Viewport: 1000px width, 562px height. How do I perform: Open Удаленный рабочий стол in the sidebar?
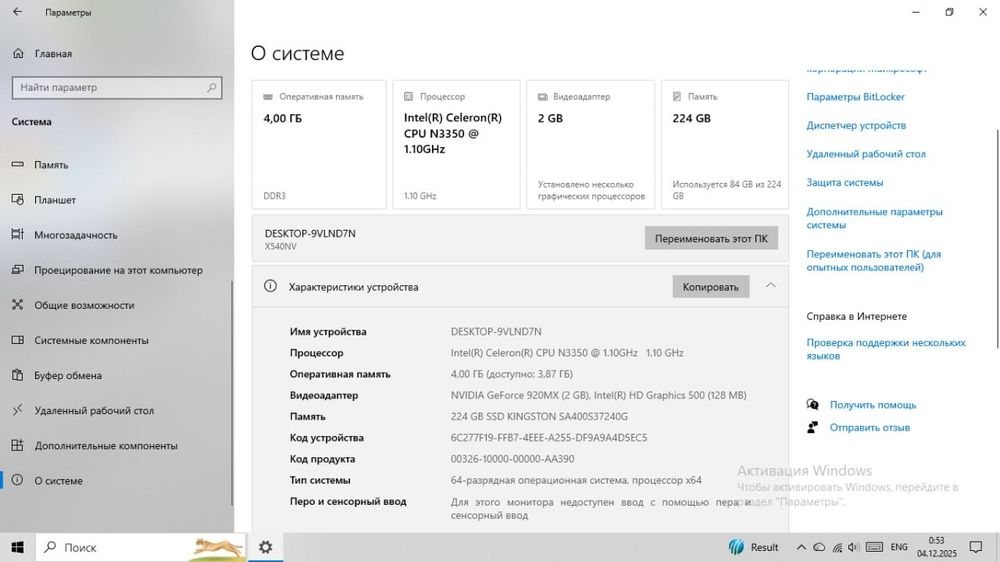[94, 410]
